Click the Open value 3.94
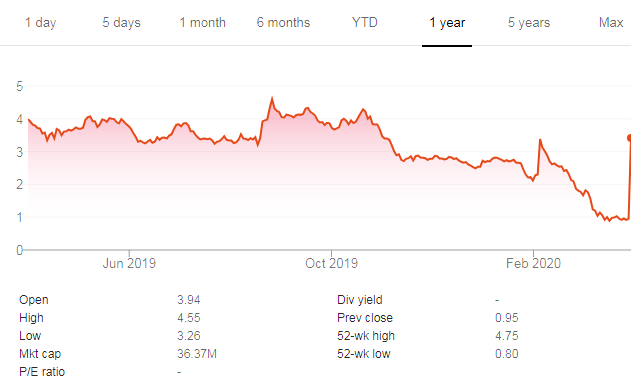Screen dimensions: 631x391 (x=189, y=300)
